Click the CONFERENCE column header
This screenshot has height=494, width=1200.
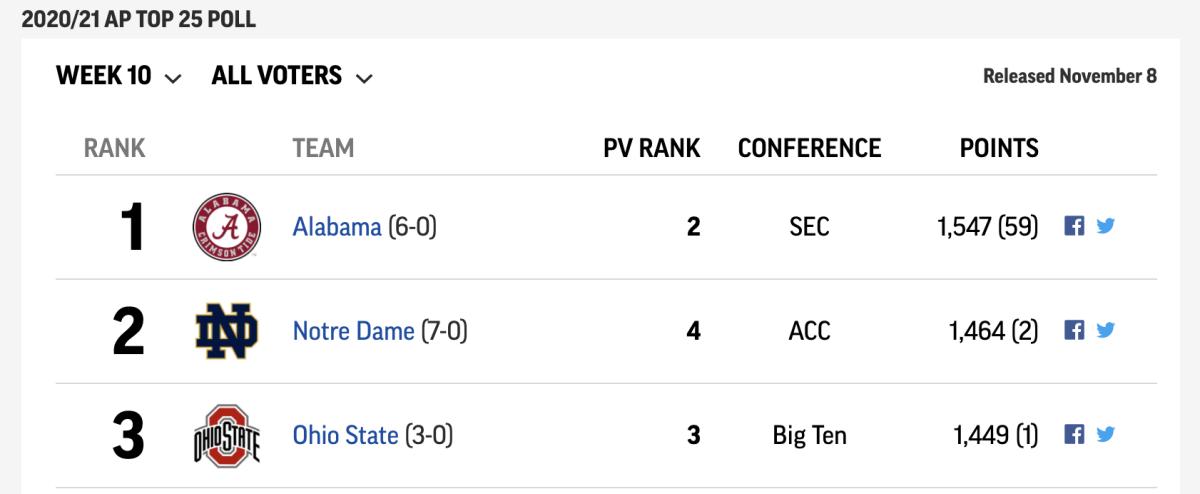pyautogui.click(x=810, y=148)
